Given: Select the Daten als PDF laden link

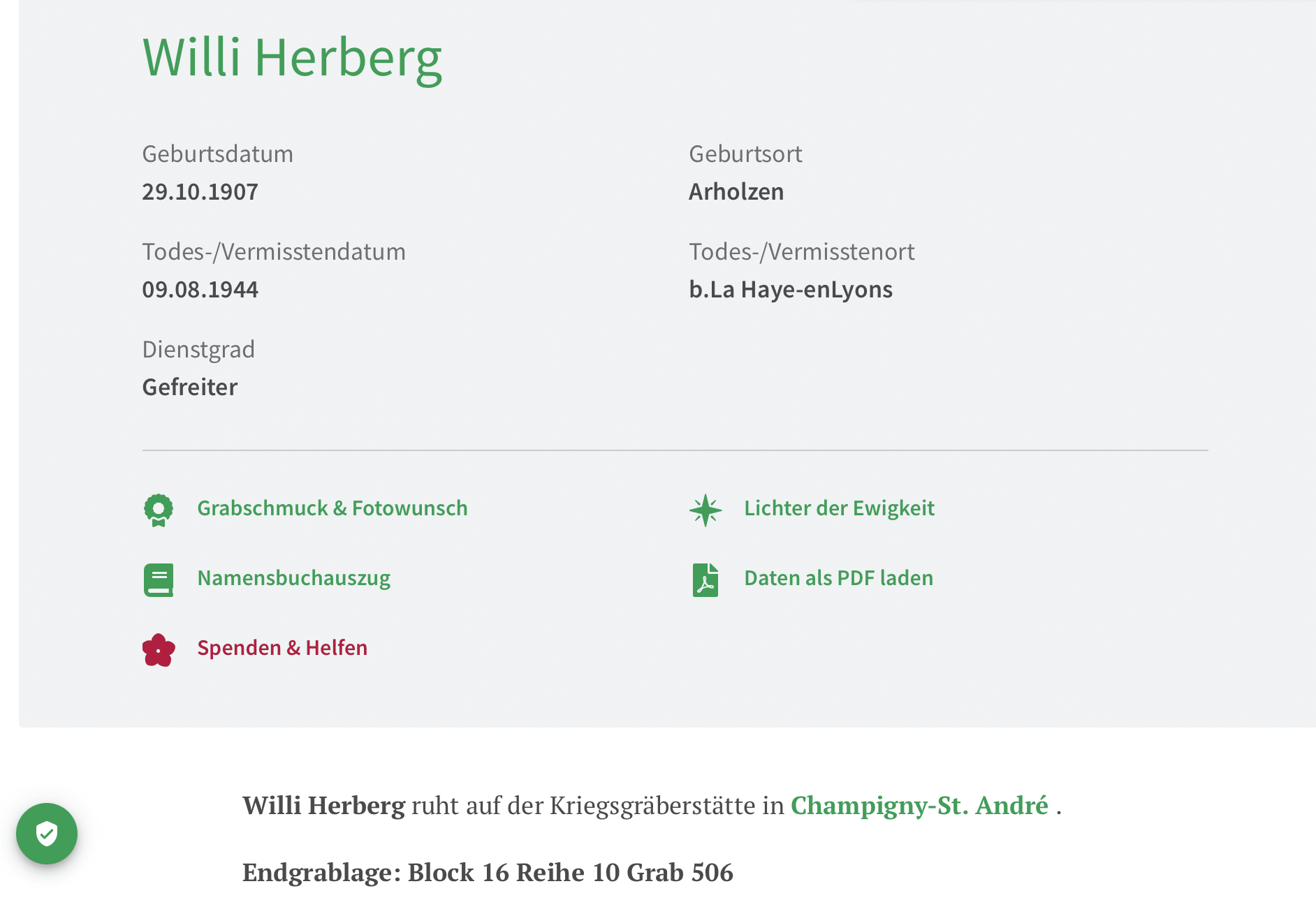Looking at the screenshot, I should point(838,578).
